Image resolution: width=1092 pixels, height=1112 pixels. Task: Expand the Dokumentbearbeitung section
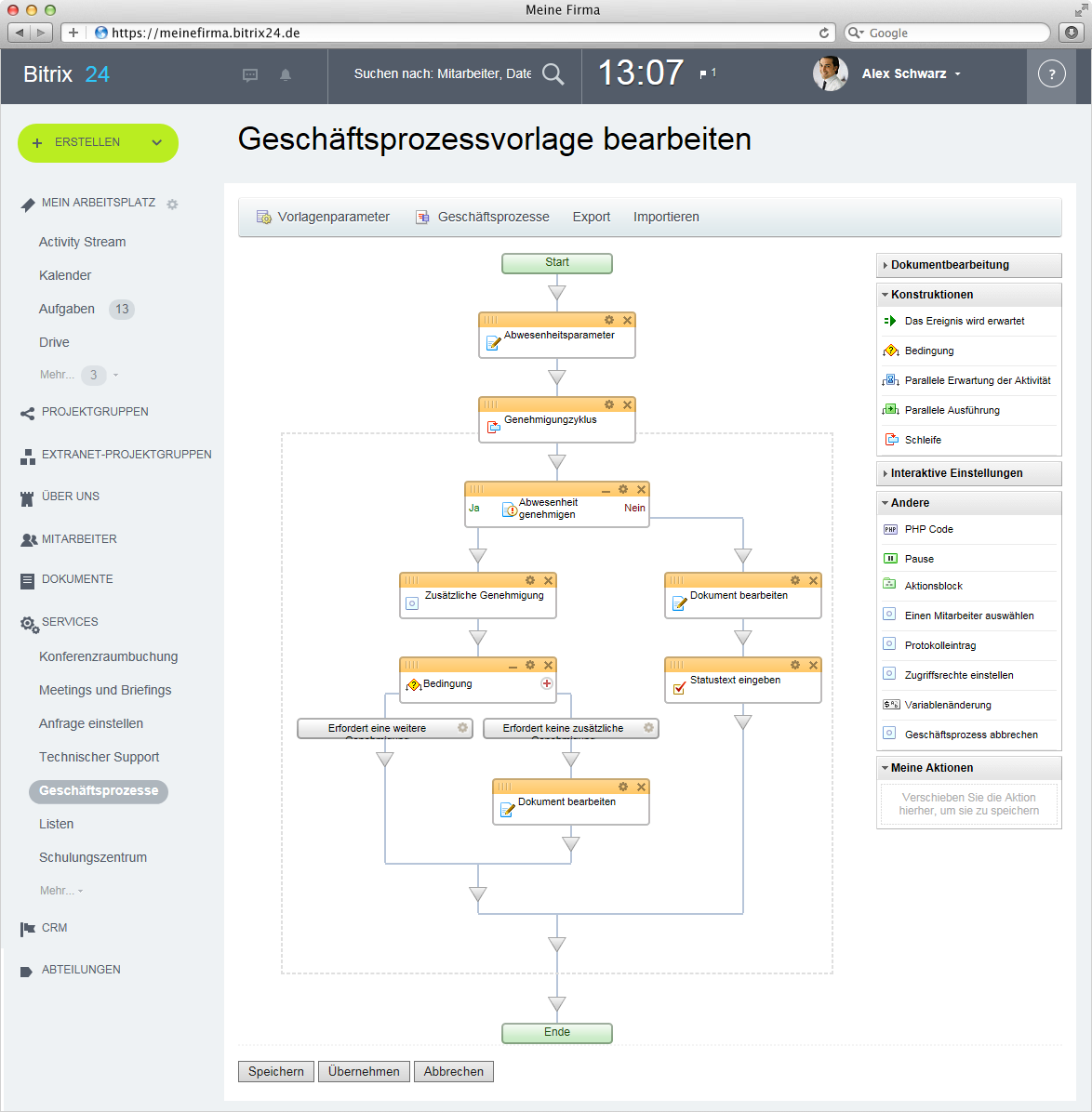[x=968, y=265]
